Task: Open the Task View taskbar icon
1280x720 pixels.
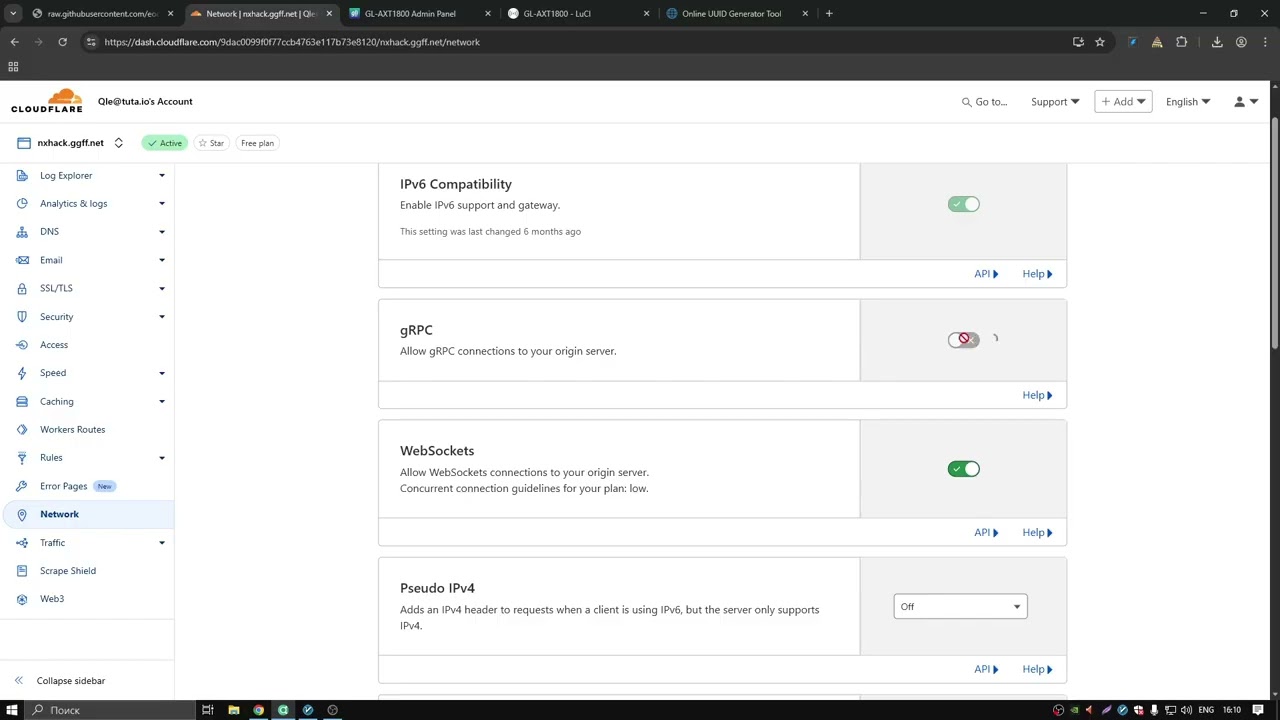Action: (208, 710)
